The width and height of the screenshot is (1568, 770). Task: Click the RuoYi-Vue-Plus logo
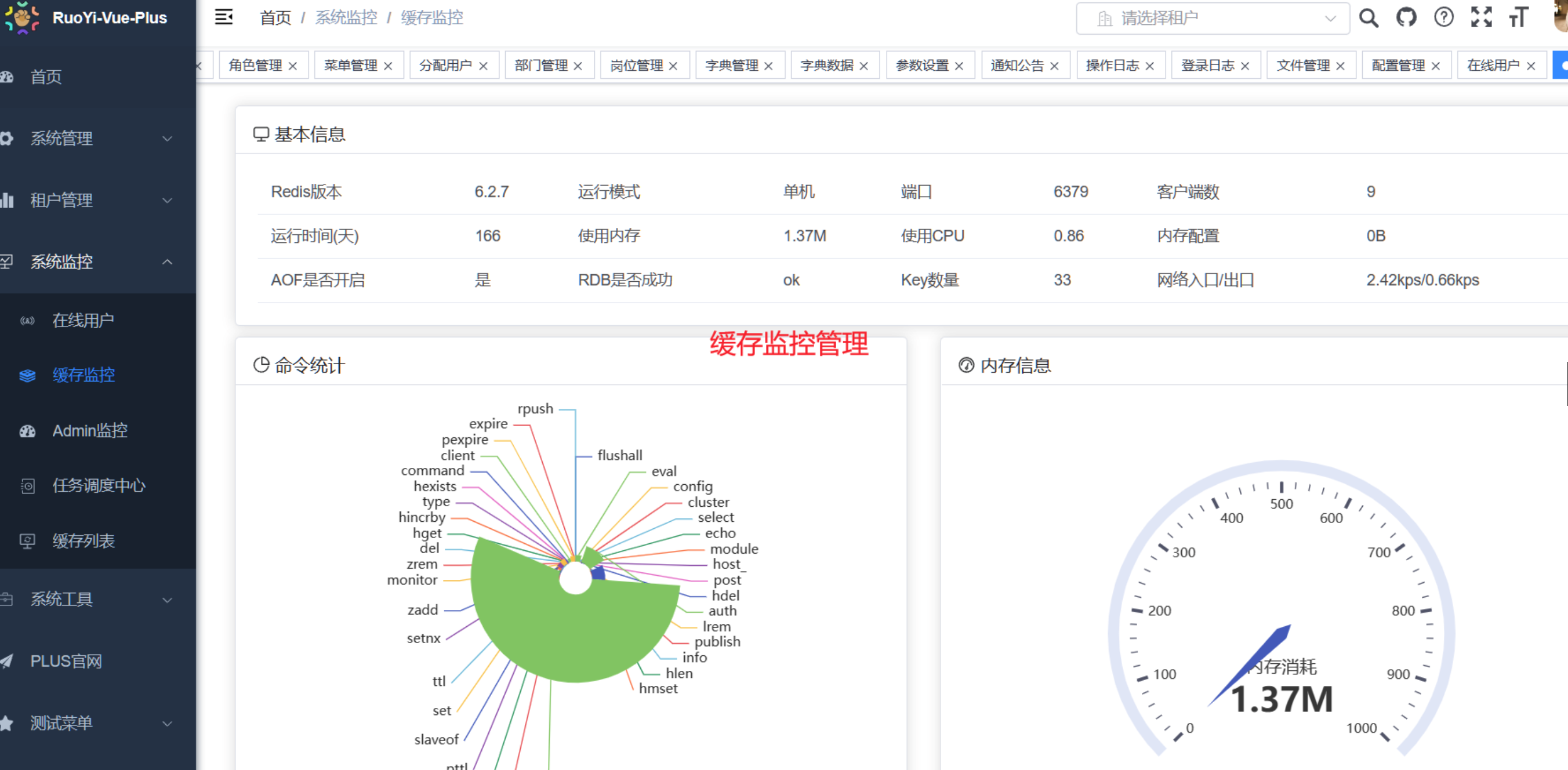23,17
